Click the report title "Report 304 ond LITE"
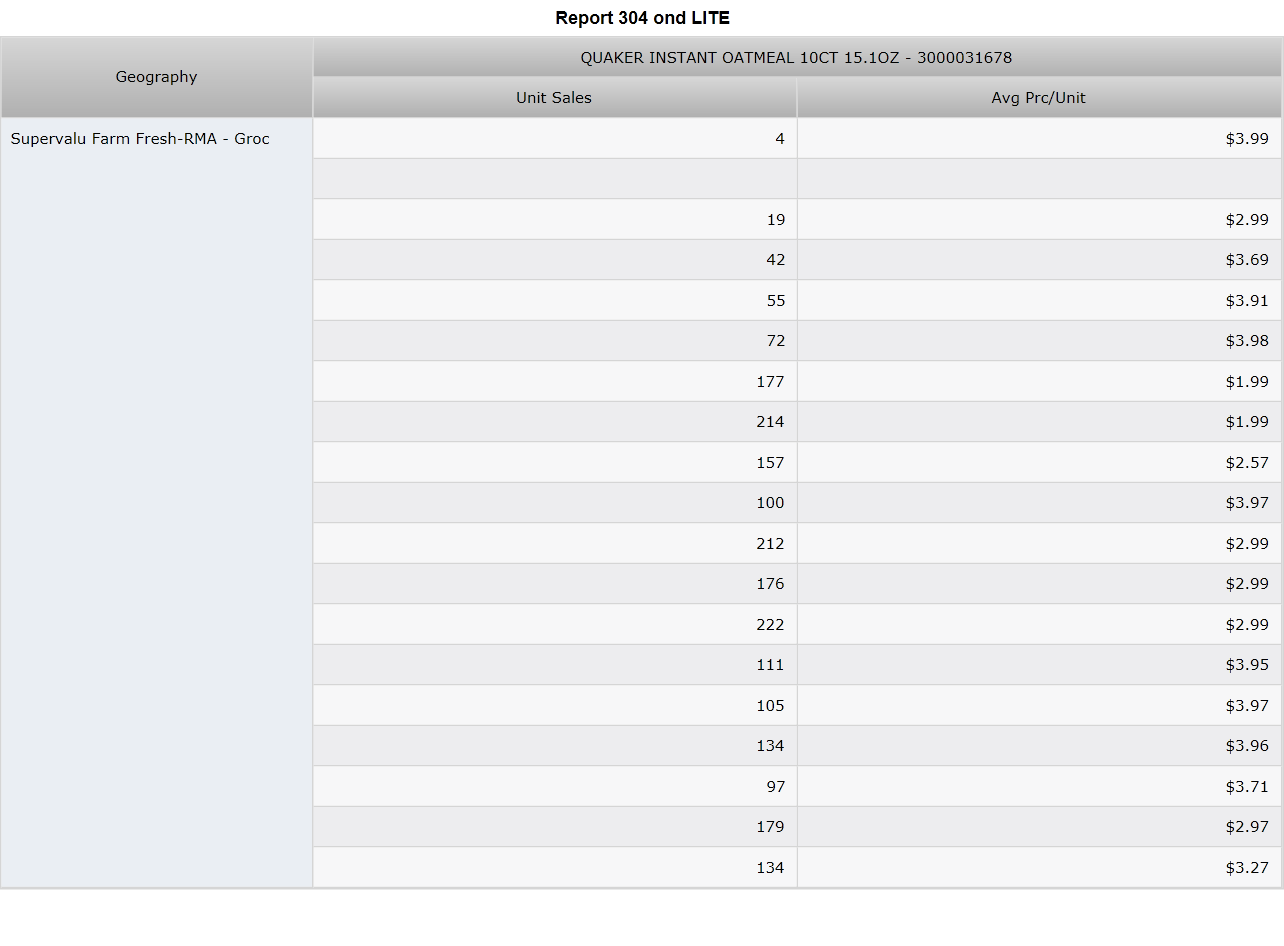1284x946 pixels. coord(642,18)
